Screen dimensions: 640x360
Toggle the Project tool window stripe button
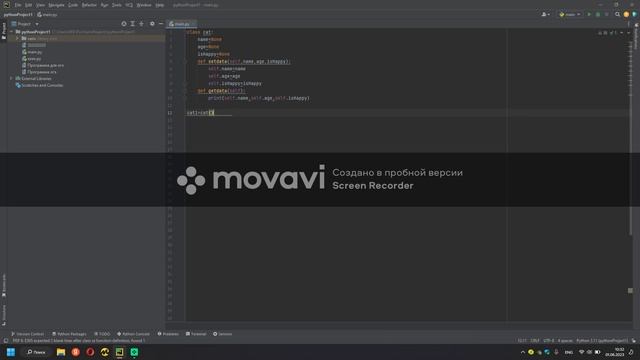pyautogui.click(x=4, y=31)
